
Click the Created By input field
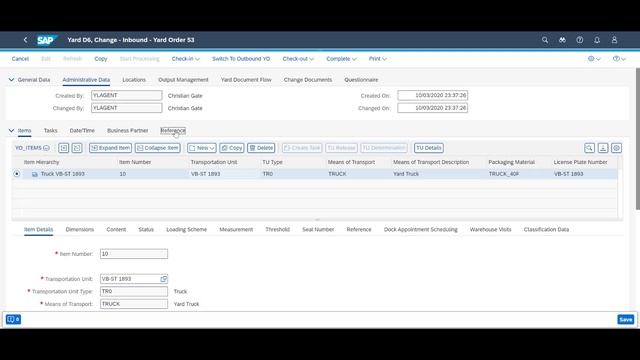[127, 96]
